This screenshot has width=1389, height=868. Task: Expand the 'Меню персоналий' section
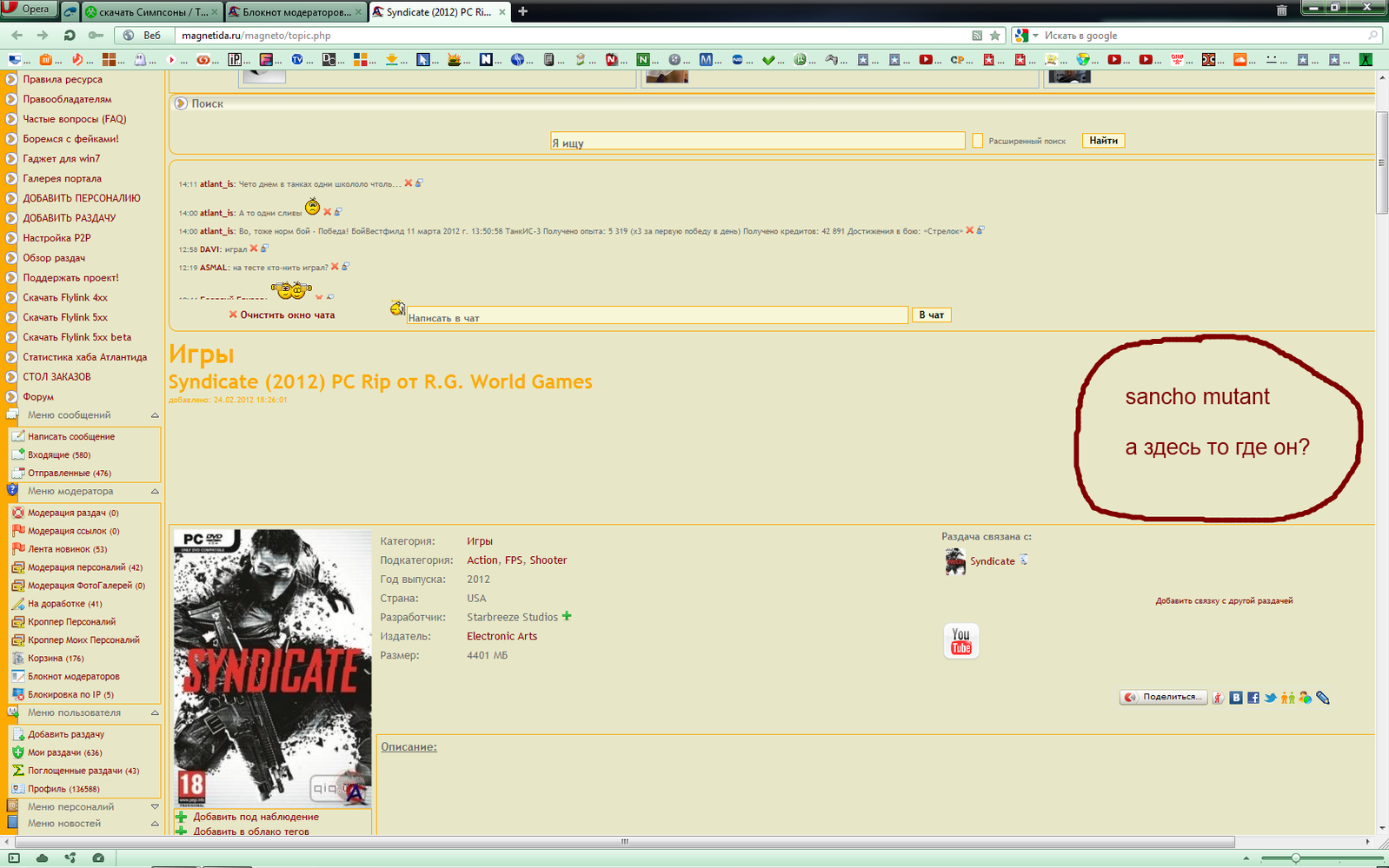pyautogui.click(x=155, y=807)
